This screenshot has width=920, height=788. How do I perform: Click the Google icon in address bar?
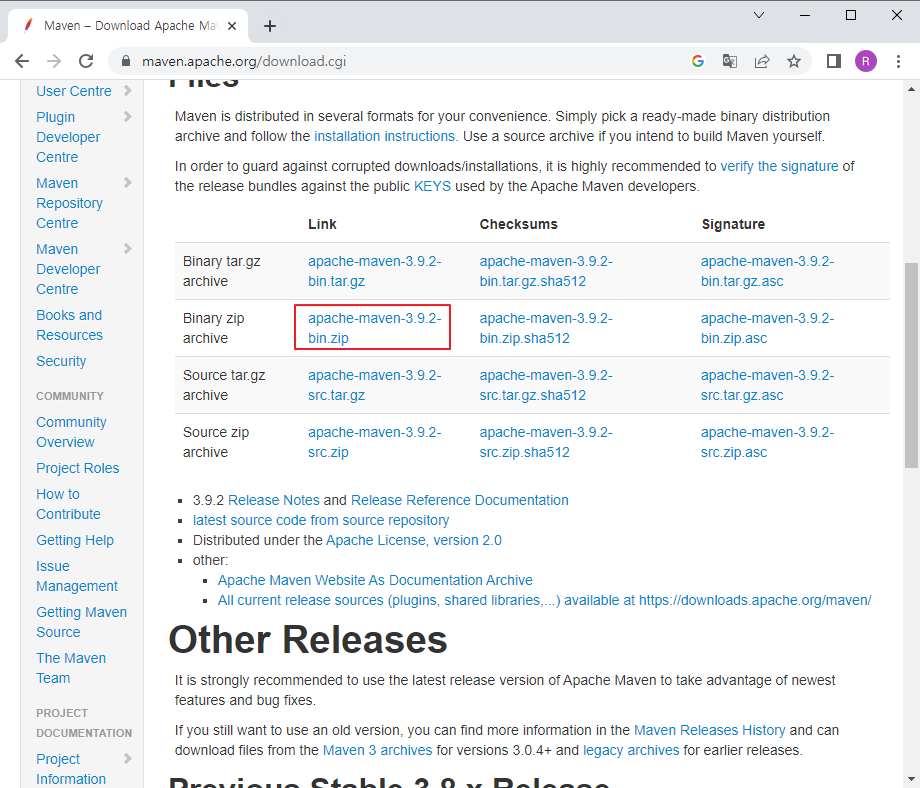pyautogui.click(x=698, y=61)
